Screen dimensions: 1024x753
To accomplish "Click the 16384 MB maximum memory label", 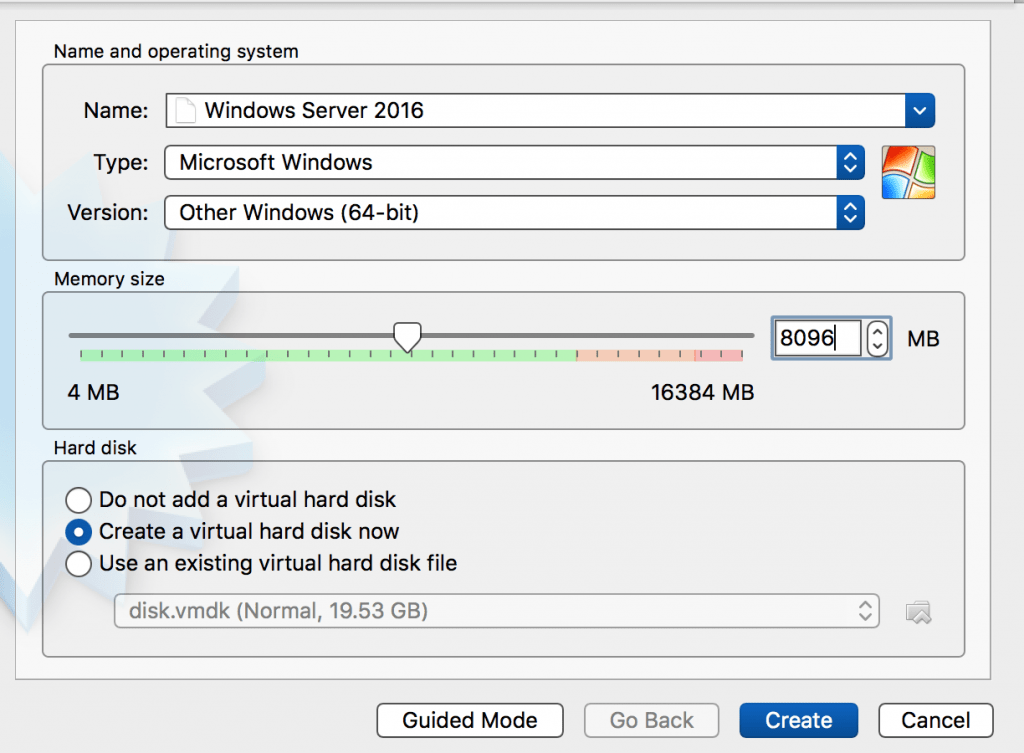I will [702, 392].
